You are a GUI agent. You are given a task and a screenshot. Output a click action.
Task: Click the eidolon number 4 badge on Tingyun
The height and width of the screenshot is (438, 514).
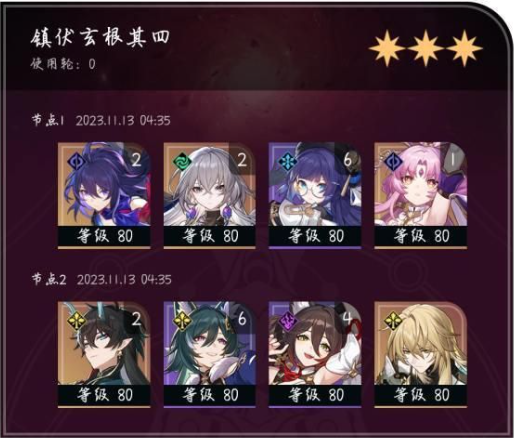[x=347, y=319]
